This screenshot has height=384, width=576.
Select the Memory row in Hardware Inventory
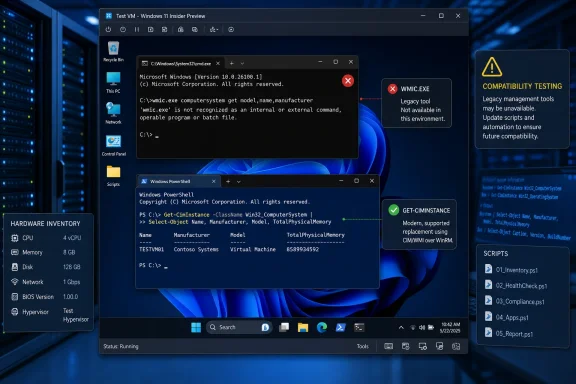click(x=43, y=252)
